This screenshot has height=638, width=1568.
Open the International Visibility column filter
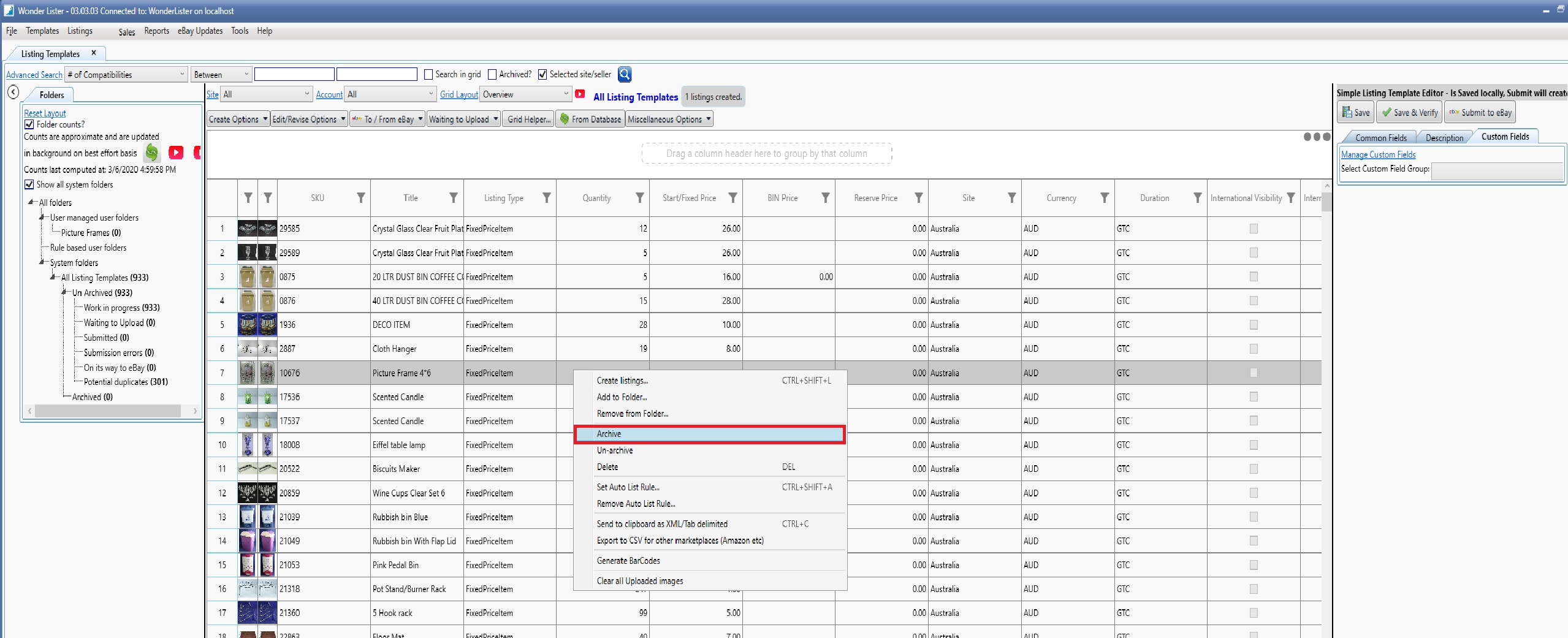click(1291, 197)
